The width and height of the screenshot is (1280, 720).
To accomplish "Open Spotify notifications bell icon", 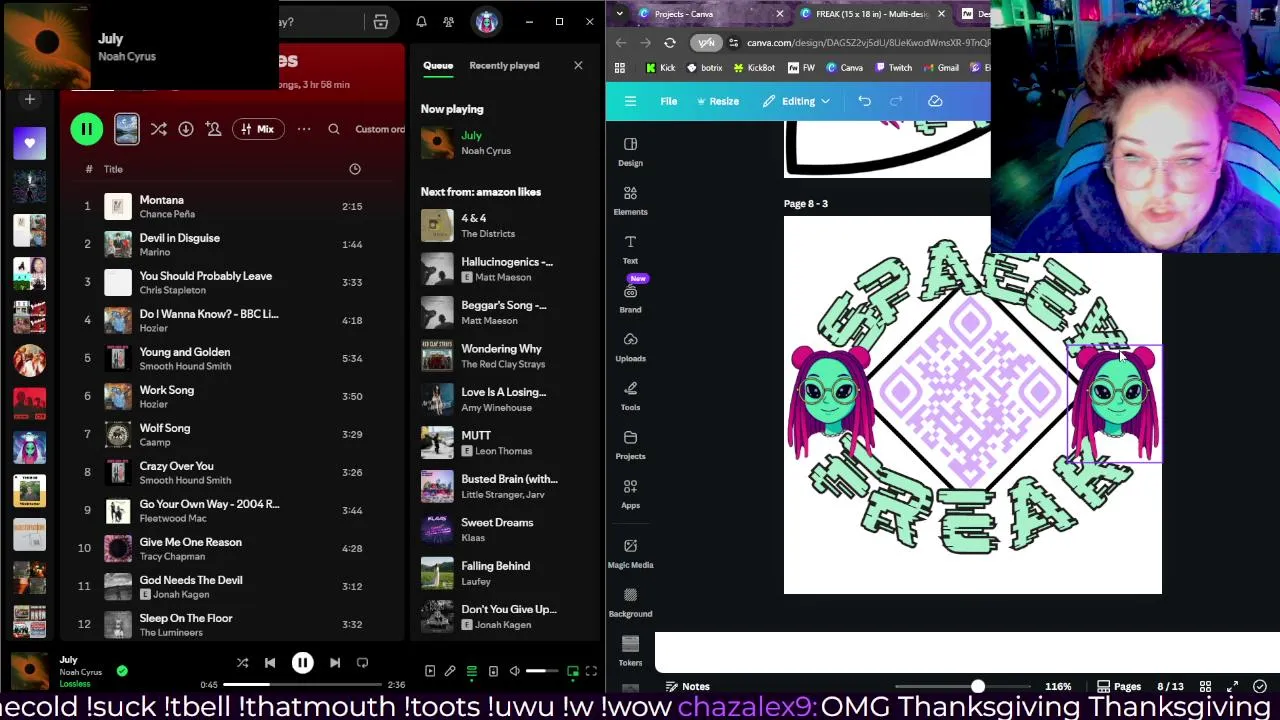I will point(421,22).
